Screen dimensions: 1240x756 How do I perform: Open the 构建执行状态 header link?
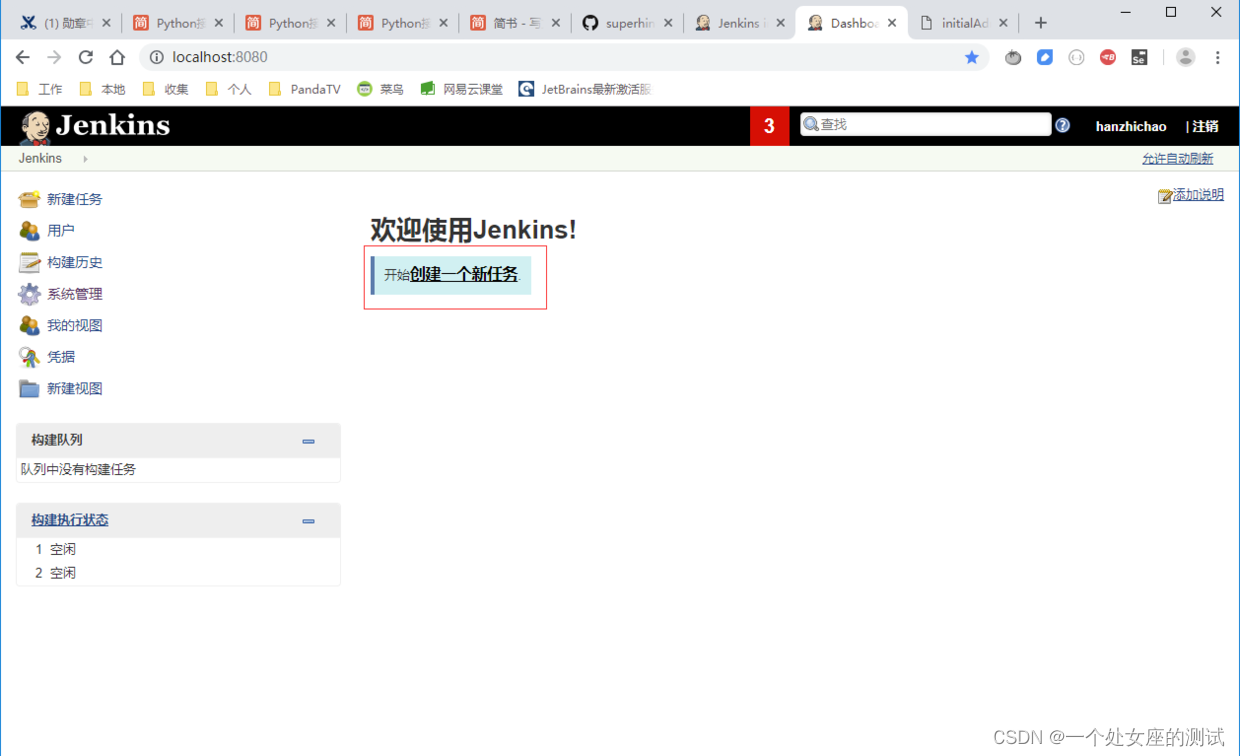click(x=69, y=520)
